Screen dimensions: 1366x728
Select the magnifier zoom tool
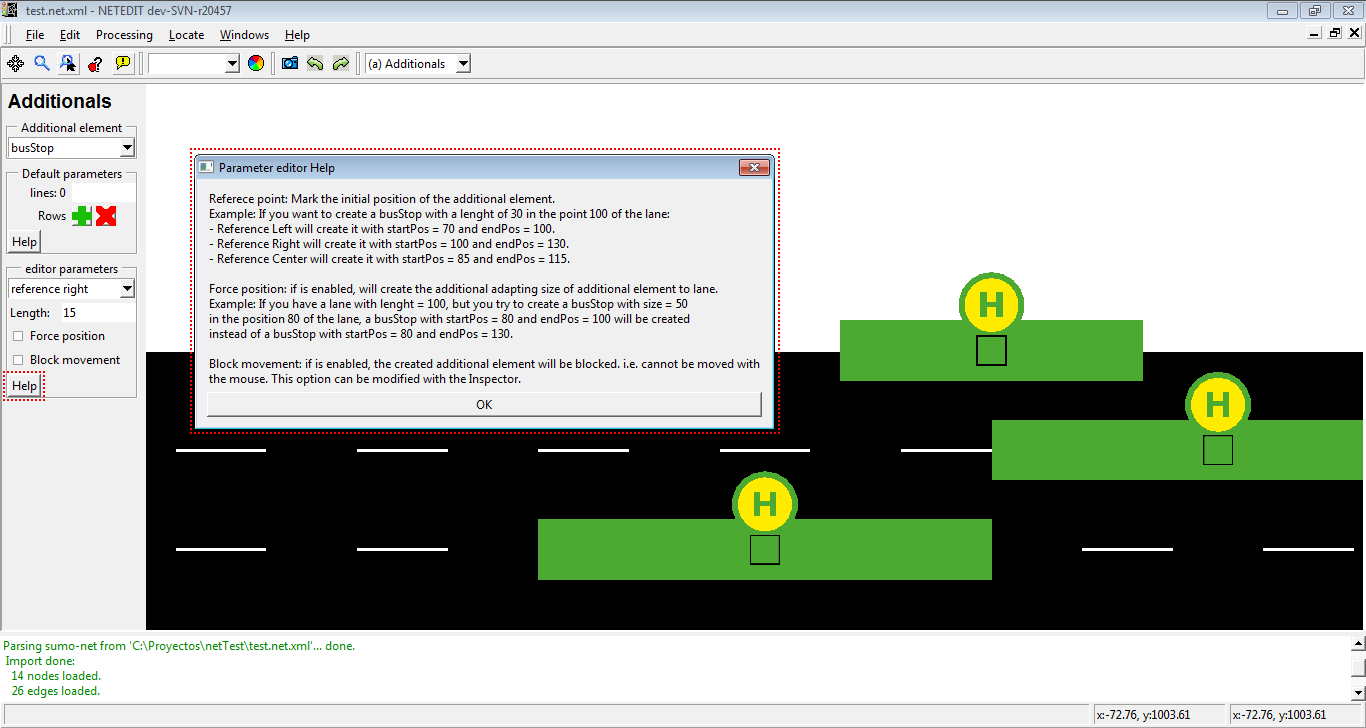tap(42, 63)
